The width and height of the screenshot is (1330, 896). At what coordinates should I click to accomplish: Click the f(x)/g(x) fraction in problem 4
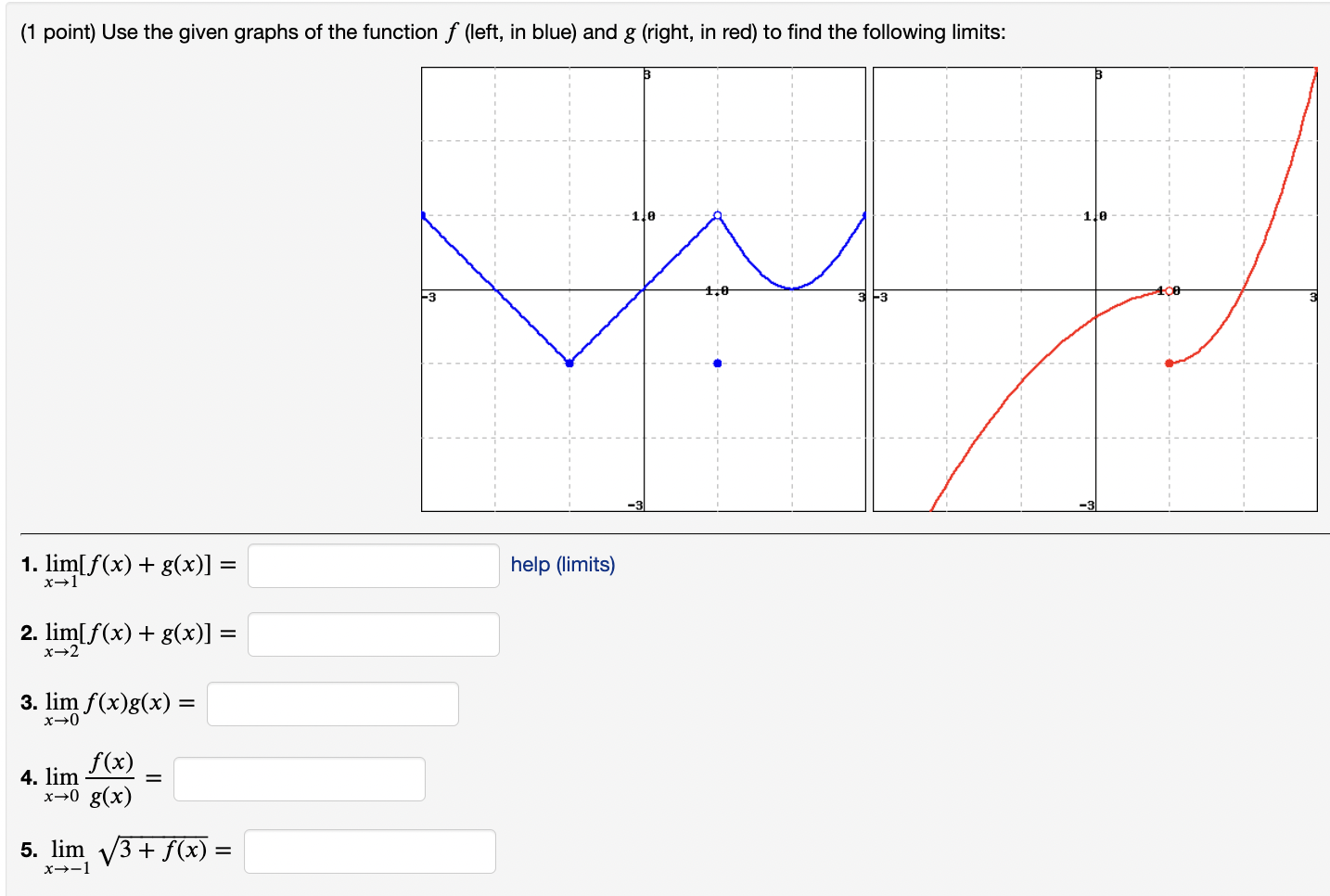pyautogui.click(x=110, y=778)
